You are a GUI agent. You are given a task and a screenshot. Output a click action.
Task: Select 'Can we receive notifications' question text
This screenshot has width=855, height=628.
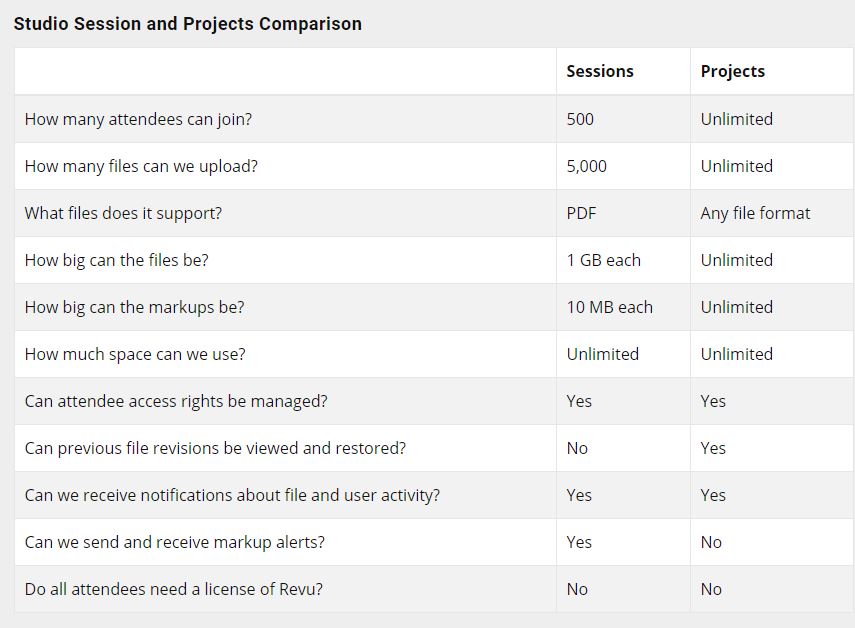point(232,495)
